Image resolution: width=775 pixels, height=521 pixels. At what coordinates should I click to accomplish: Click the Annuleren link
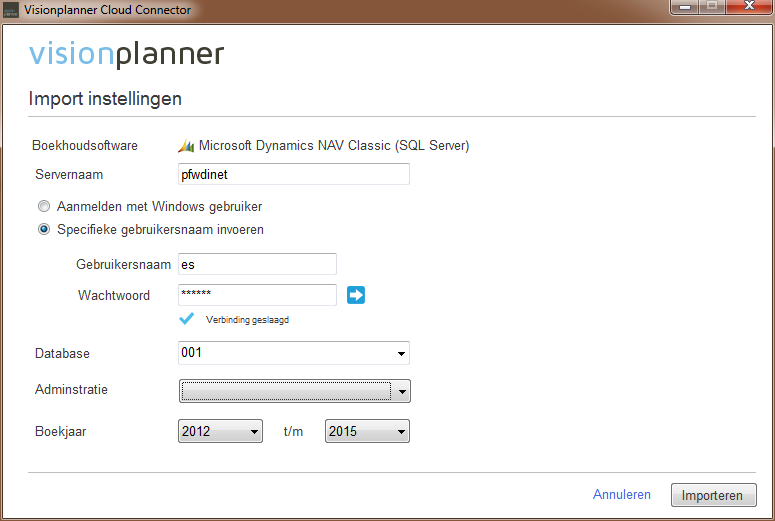pos(622,494)
